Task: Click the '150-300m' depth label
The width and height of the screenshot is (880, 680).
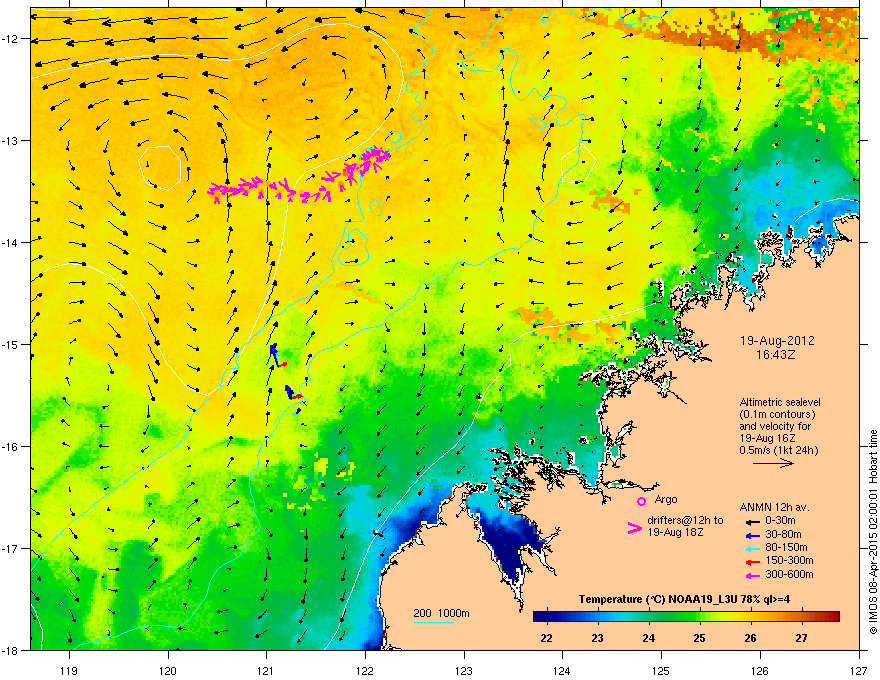Action: pos(789,560)
